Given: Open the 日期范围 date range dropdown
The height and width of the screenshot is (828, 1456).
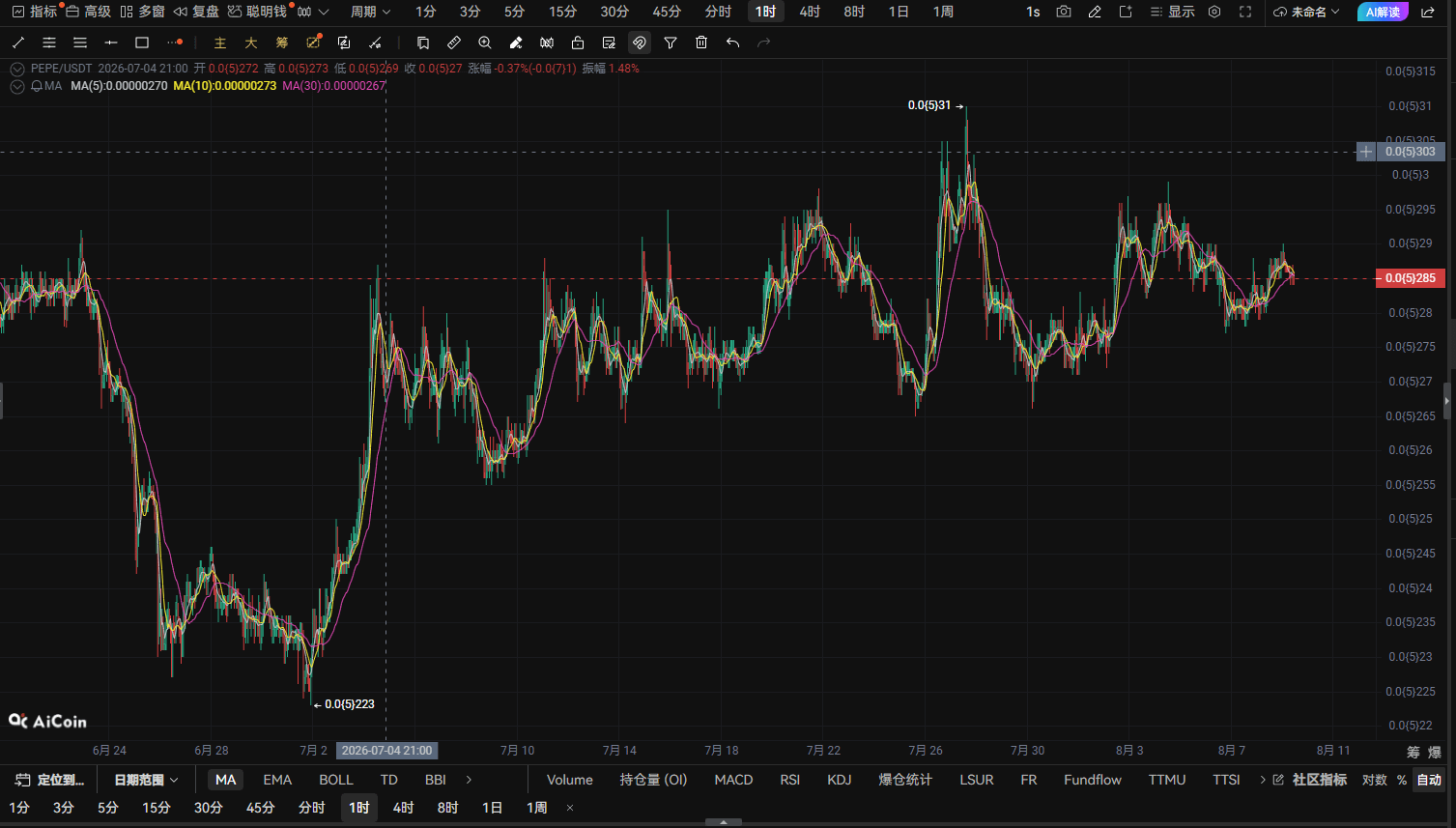Looking at the screenshot, I should tap(146, 780).
